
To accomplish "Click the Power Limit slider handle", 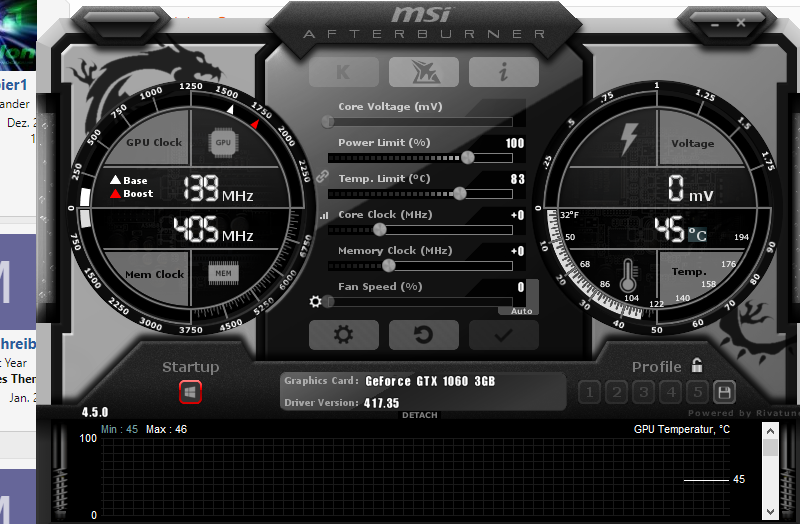I will click(x=467, y=158).
